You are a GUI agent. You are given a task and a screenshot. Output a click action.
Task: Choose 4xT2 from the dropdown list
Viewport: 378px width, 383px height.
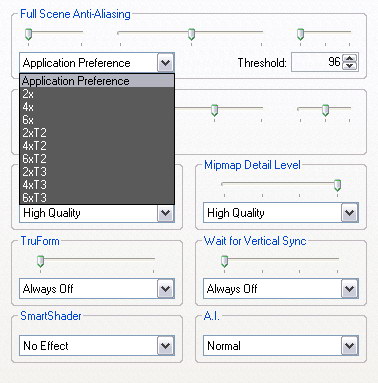pos(97,146)
